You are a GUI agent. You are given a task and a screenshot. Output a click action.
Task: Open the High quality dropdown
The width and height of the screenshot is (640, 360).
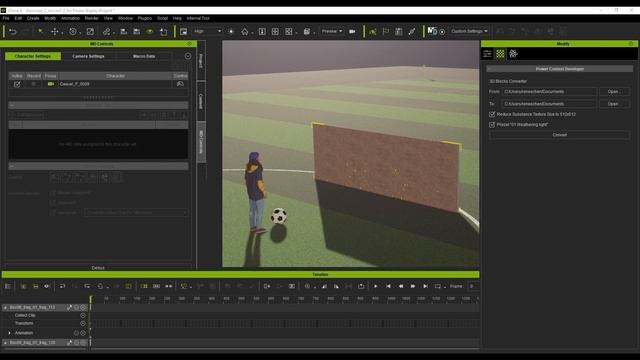coord(207,31)
